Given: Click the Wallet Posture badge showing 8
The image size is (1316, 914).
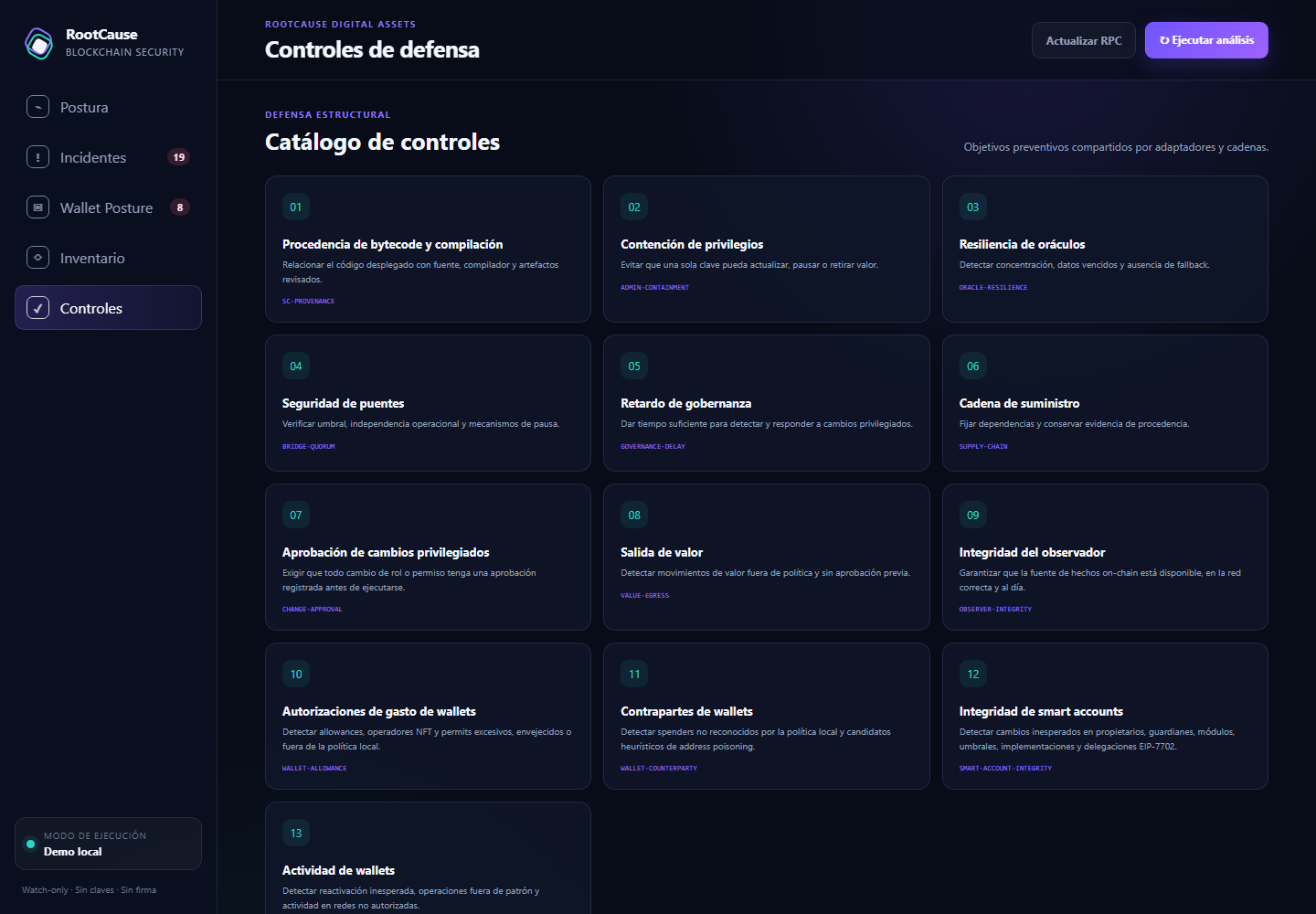Looking at the screenshot, I should click(x=180, y=207).
